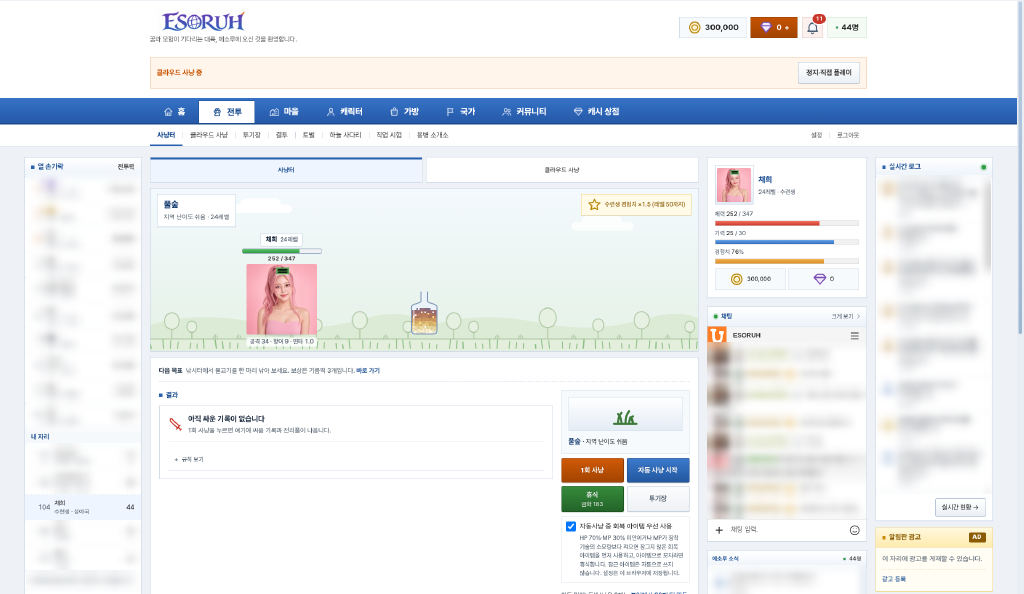1024x594 pixels.
Task: Click the plus icon in chat input
Action: [x=719, y=530]
